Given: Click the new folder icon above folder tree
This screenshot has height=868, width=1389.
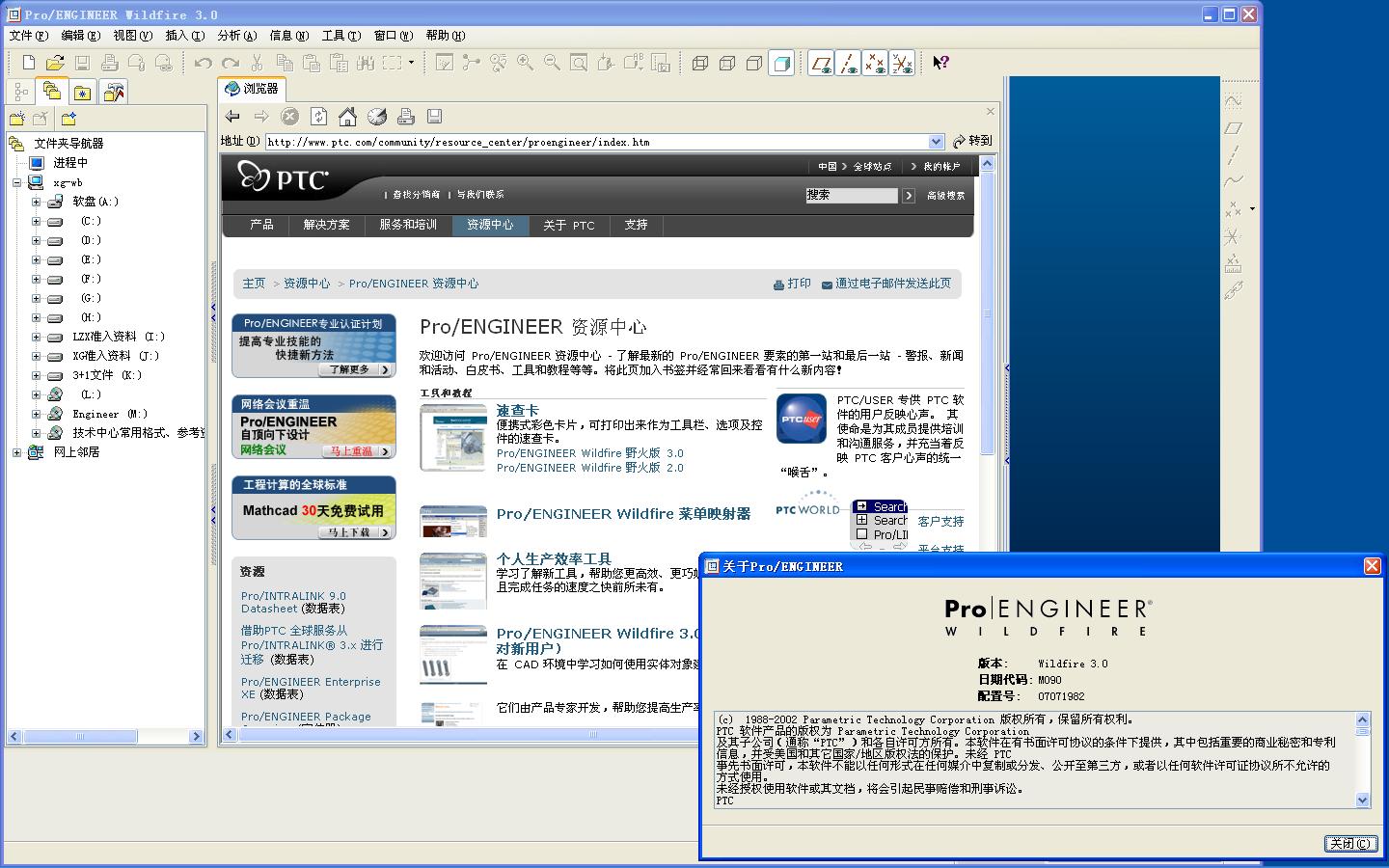Looking at the screenshot, I should [x=17, y=119].
